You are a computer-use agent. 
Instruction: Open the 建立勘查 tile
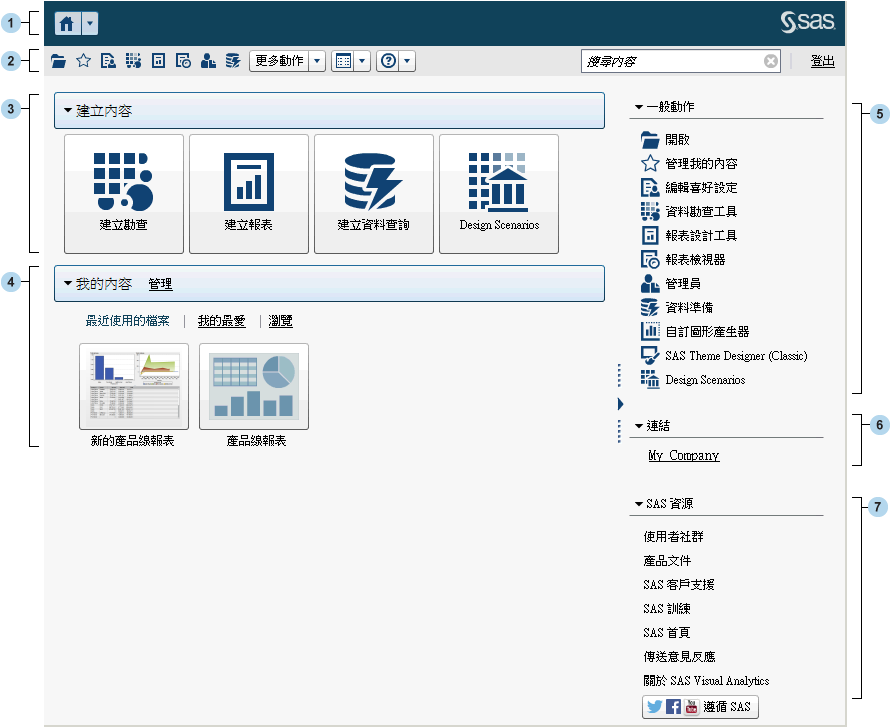point(124,193)
